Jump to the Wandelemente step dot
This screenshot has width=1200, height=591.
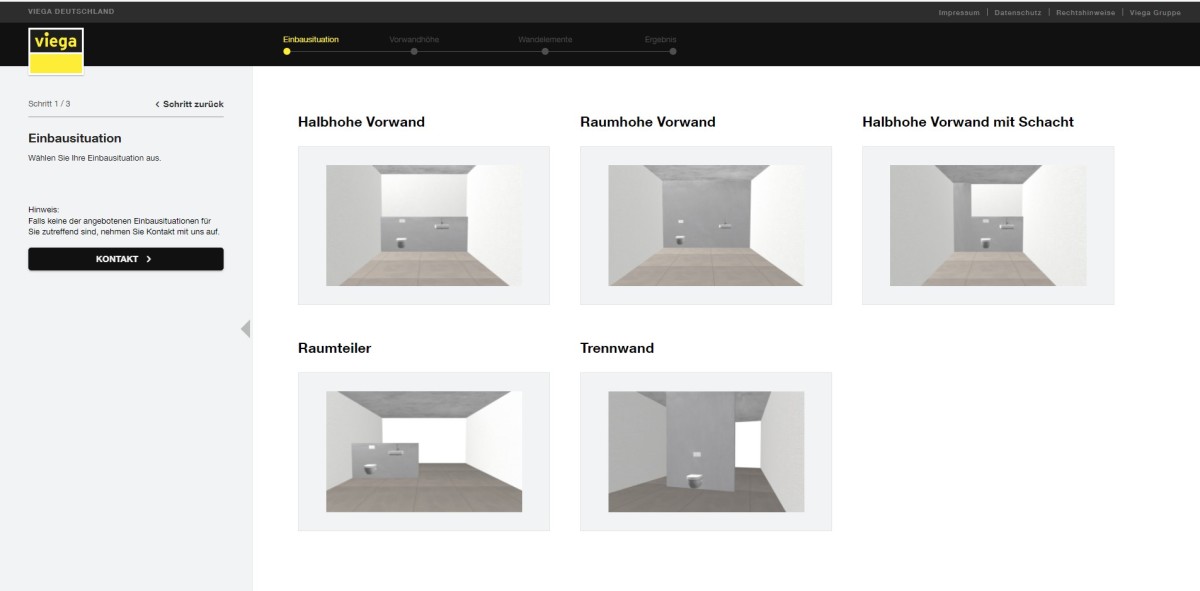pos(545,52)
